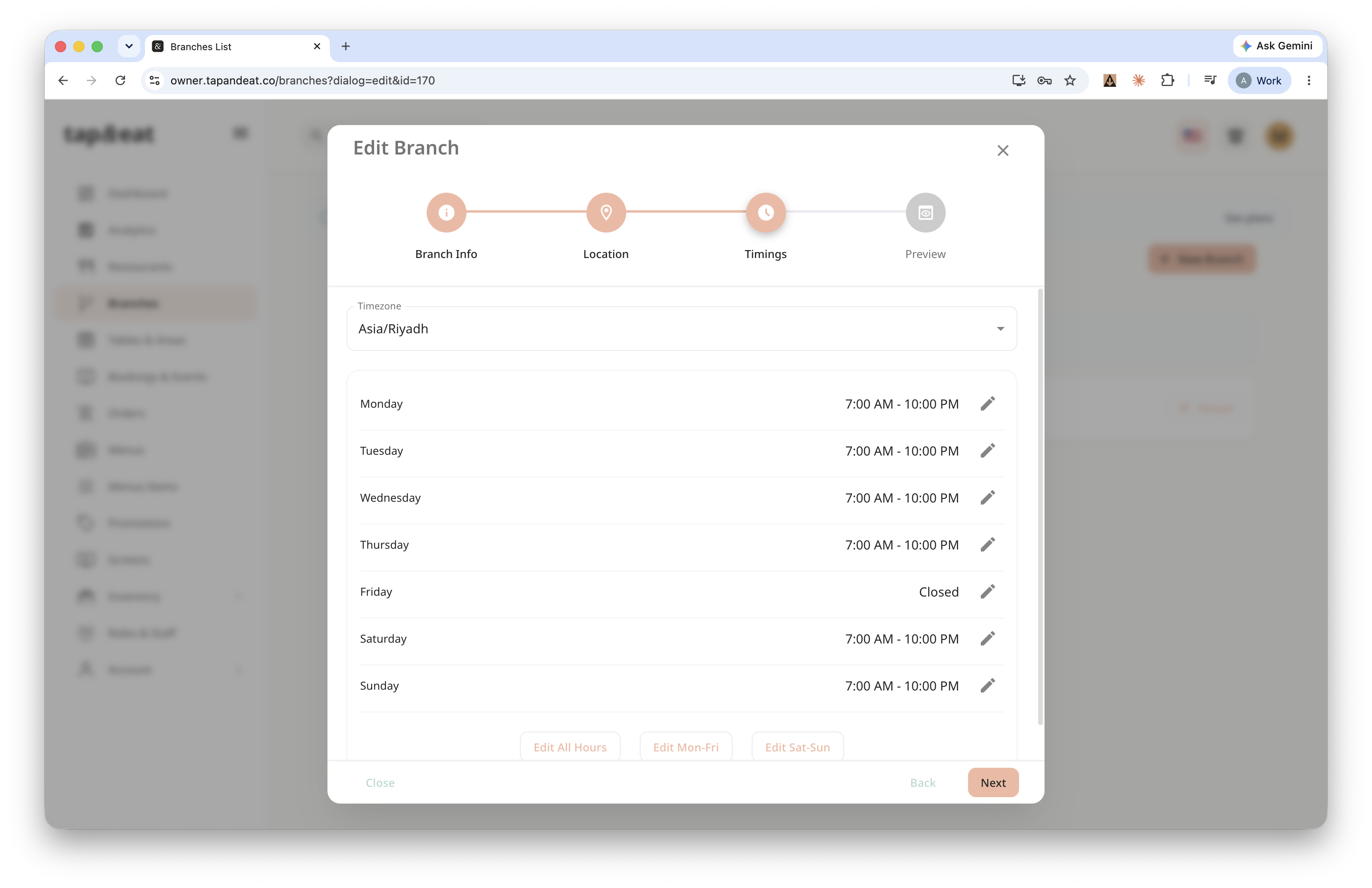Edit Wednesday hours with pencil icon

pyautogui.click(x=988, y=498)
